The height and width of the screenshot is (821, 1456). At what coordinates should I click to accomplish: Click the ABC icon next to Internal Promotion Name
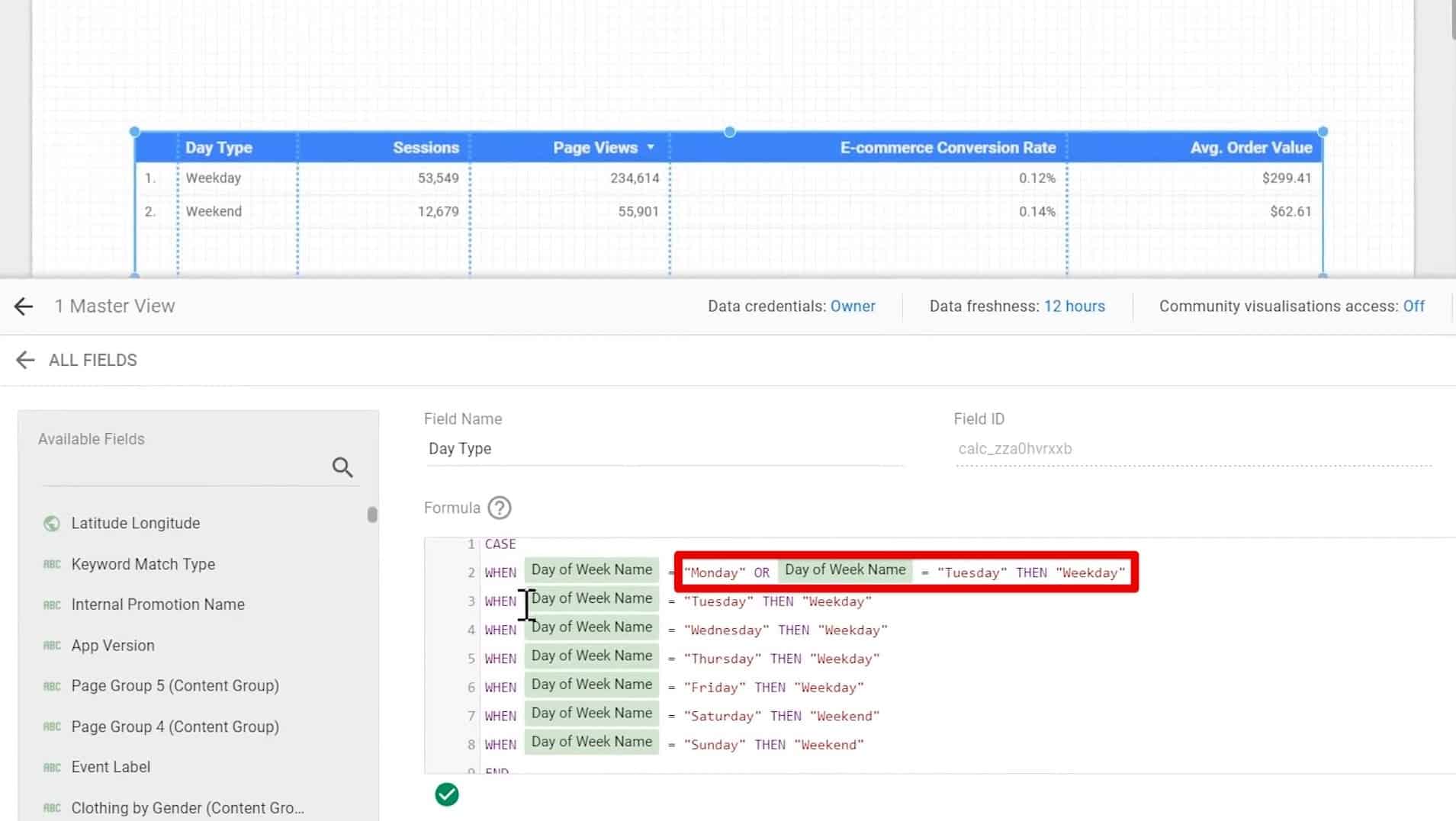point(50,605)
